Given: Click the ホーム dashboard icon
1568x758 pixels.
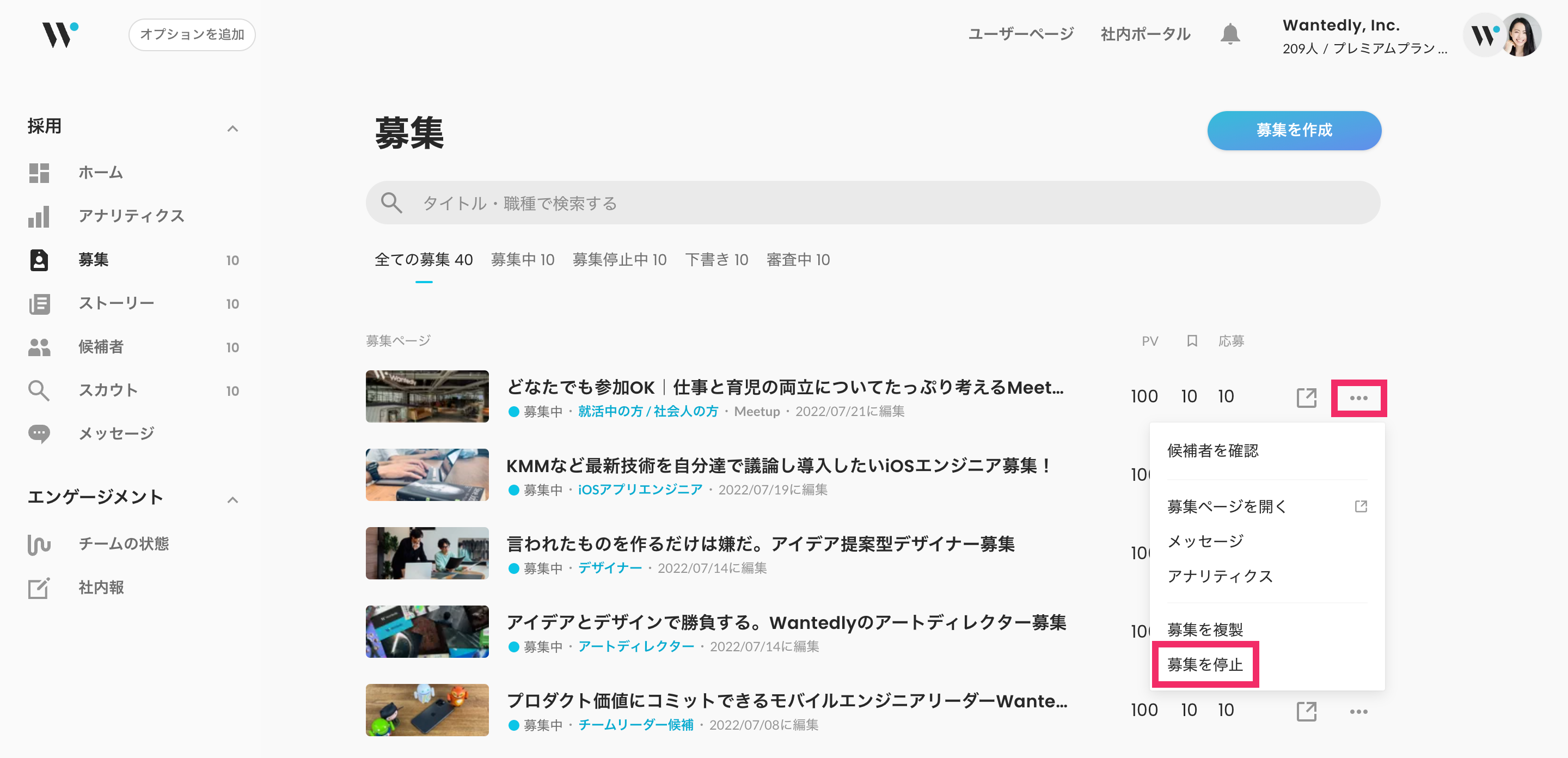Looking at the screenshot, I should (x=39, y=173).
